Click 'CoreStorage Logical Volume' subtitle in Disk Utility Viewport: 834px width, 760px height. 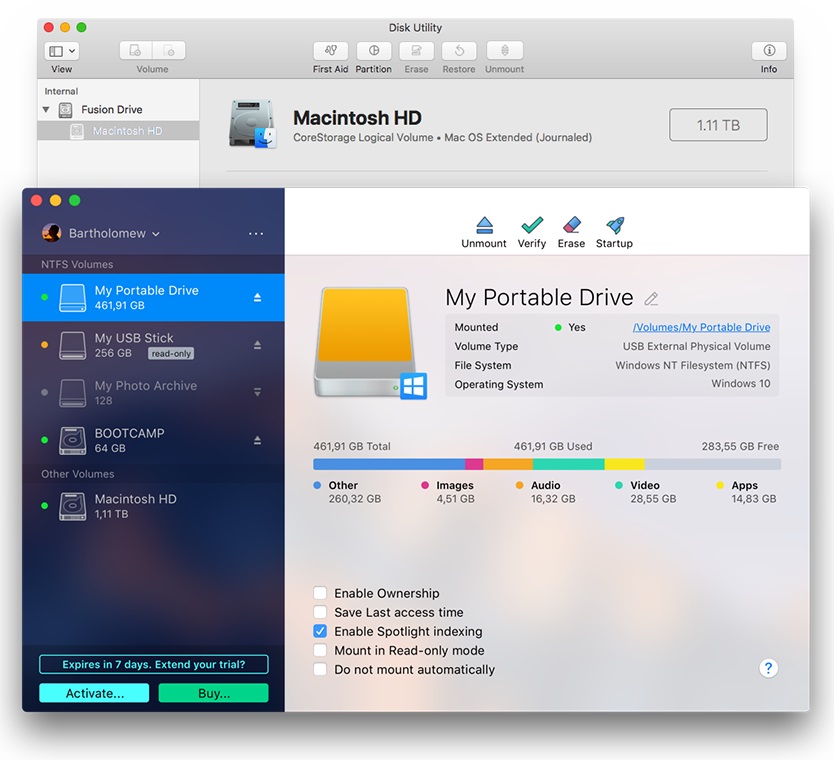(x=363, y=138)
